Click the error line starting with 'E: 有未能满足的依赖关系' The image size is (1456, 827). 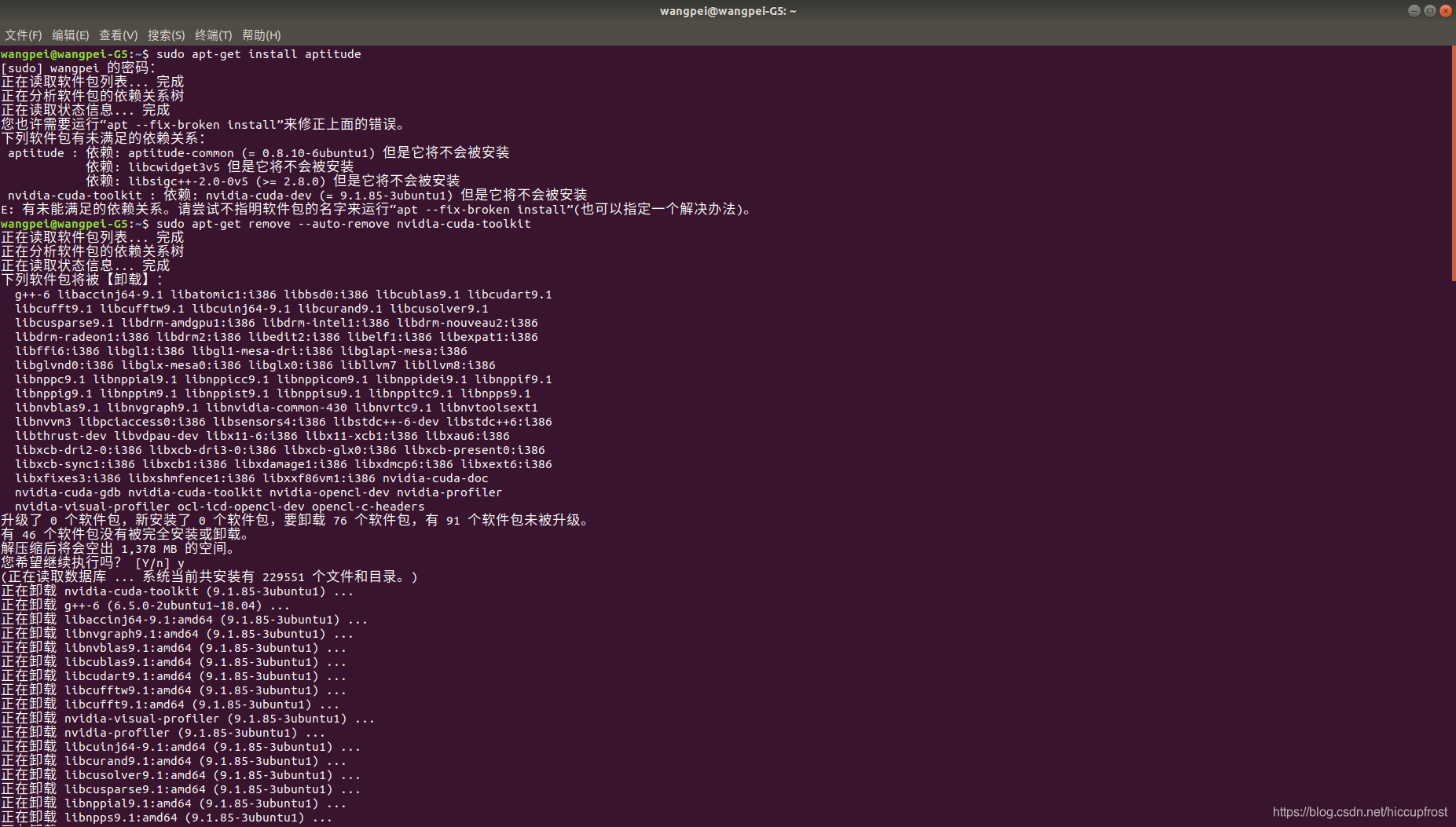[x=378, y=210]
